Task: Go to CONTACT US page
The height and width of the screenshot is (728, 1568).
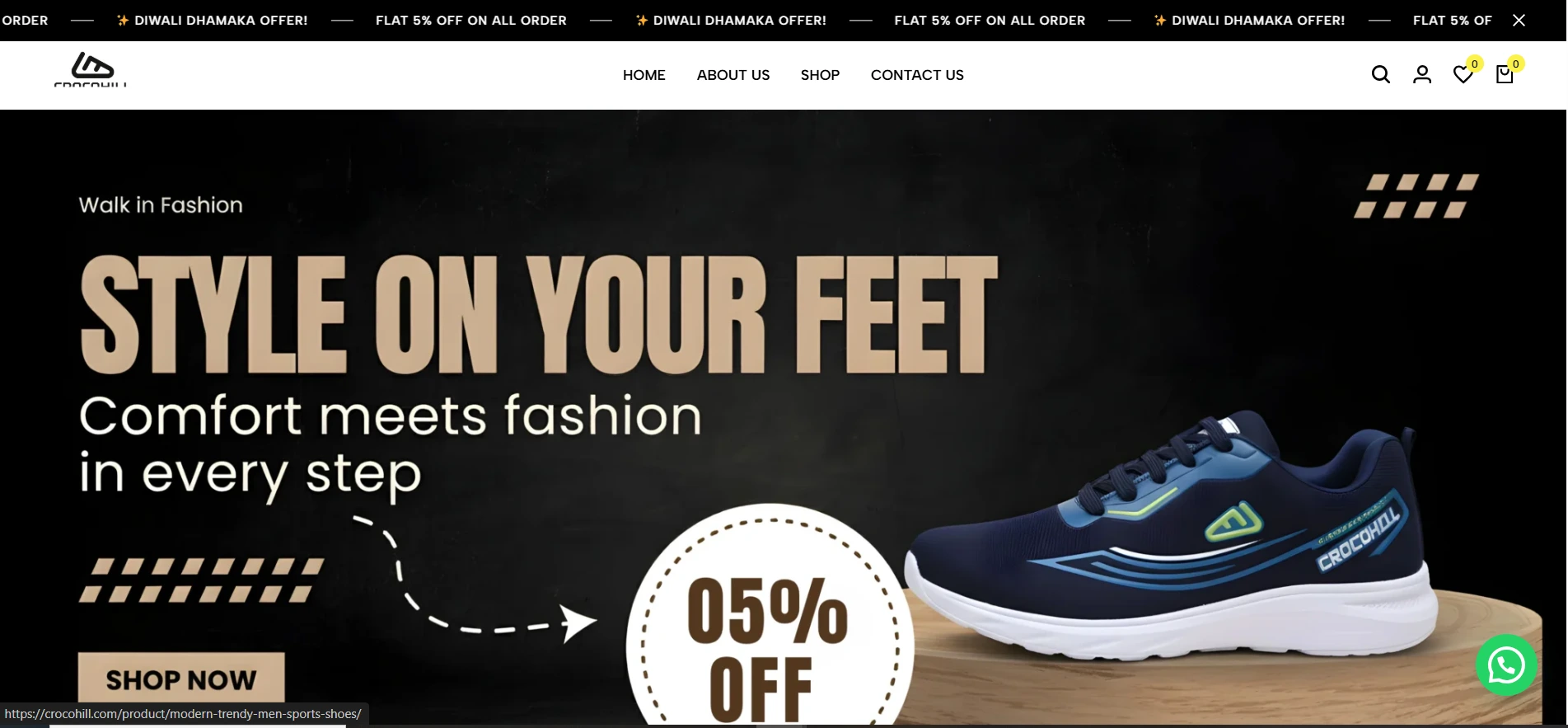Action: [x=917, y=75]
